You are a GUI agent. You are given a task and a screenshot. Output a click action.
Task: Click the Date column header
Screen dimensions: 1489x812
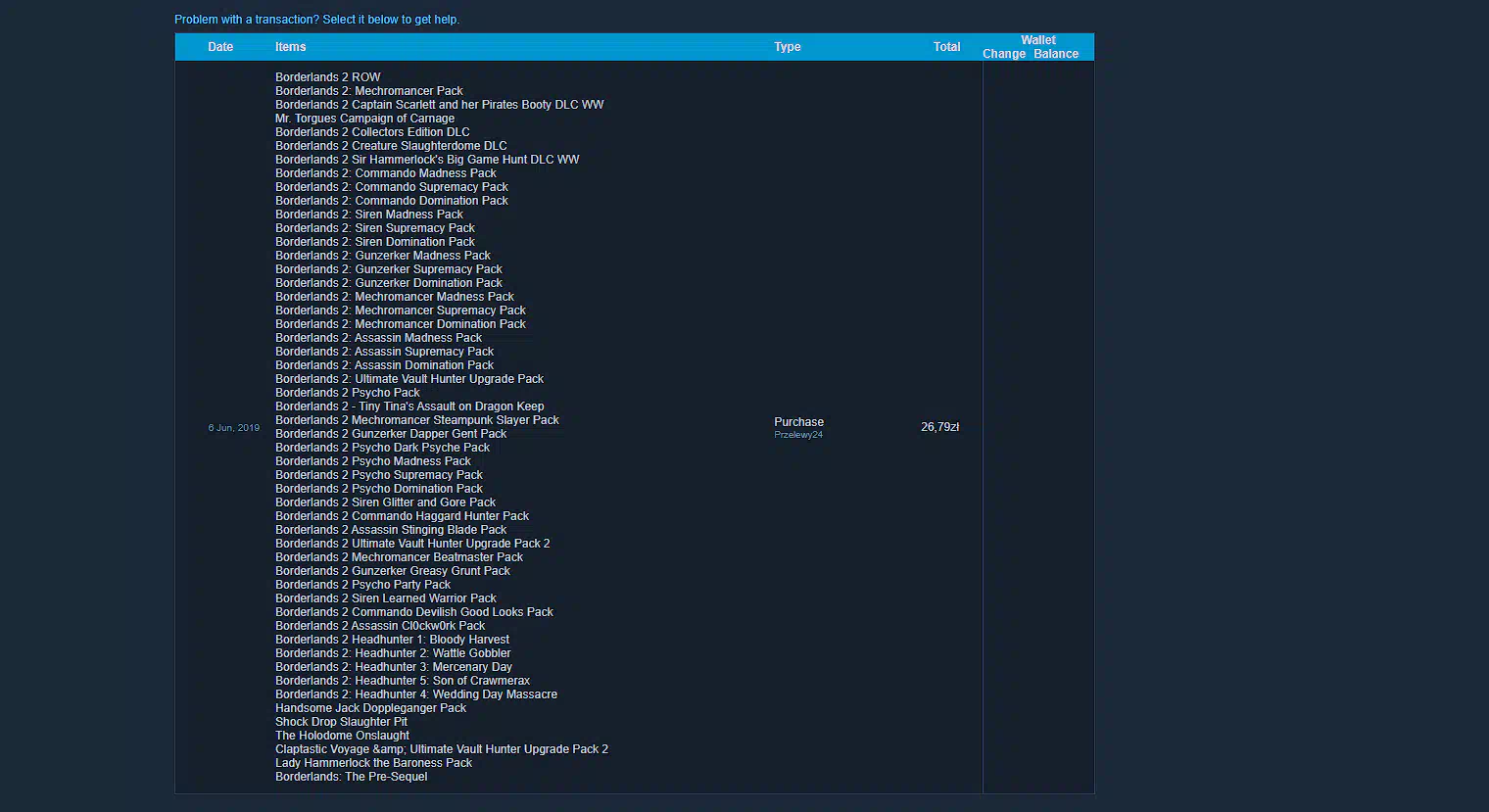pyautogui.click(x=220, y=47)
